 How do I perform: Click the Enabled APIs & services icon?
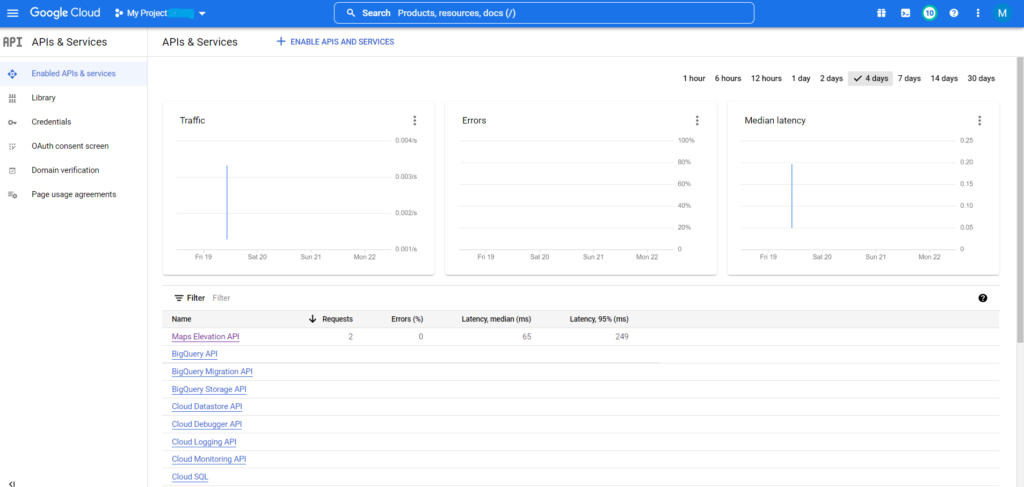click(x=12, y=74)
